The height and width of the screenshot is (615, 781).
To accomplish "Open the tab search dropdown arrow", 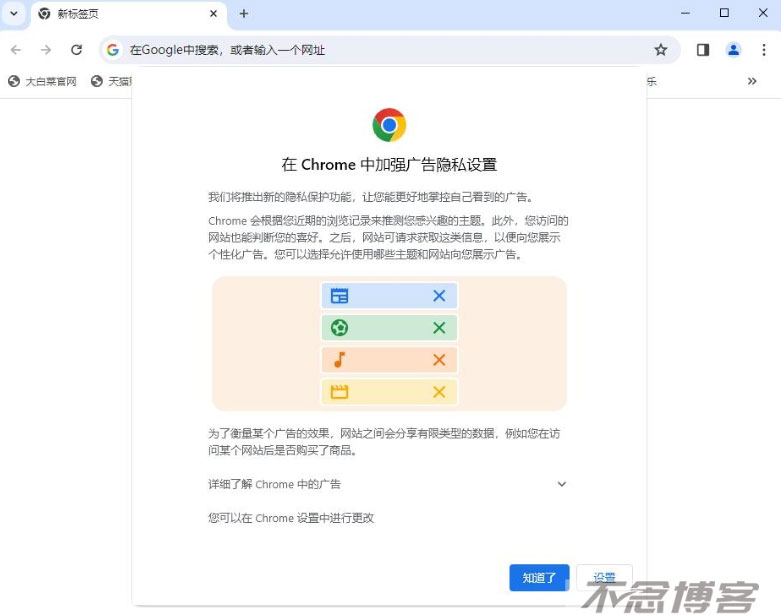I will [14, 14].
